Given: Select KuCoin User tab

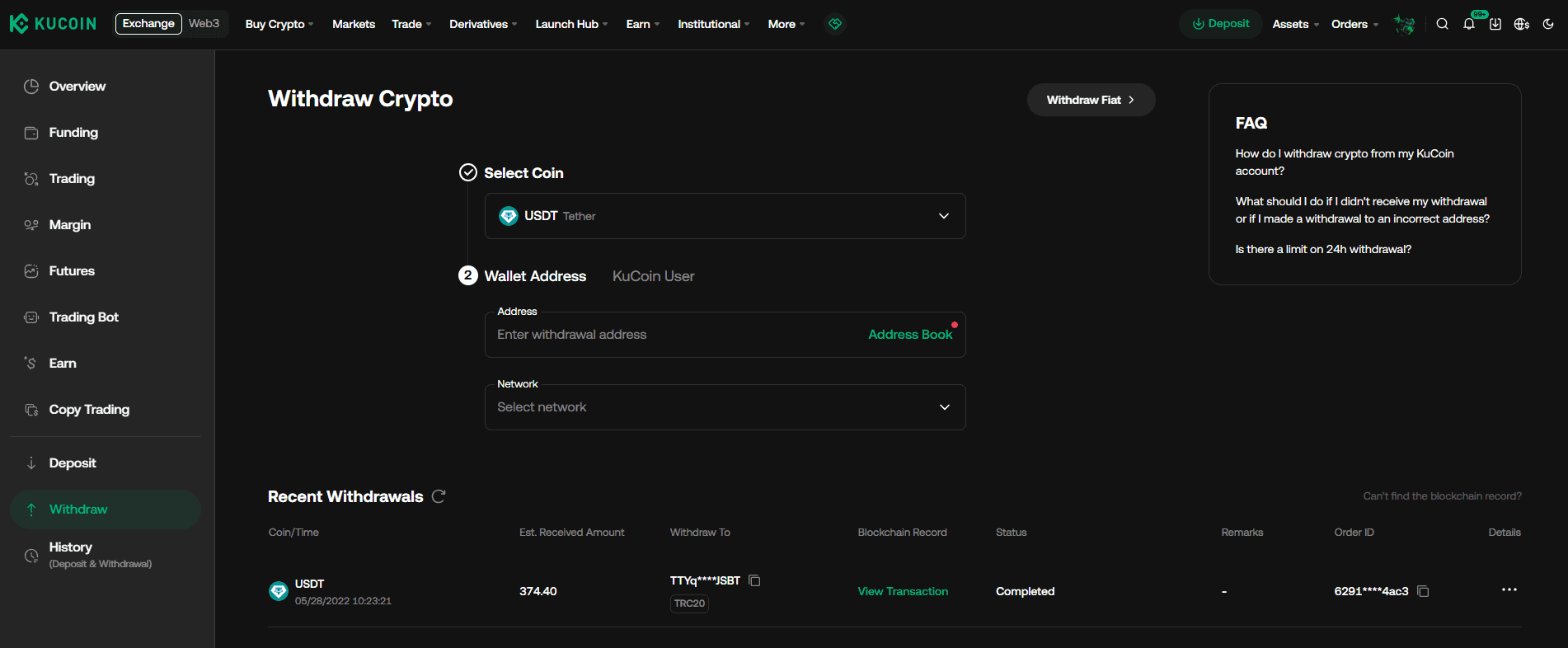Looking at the screenshot, I should (x=654, y=276).
